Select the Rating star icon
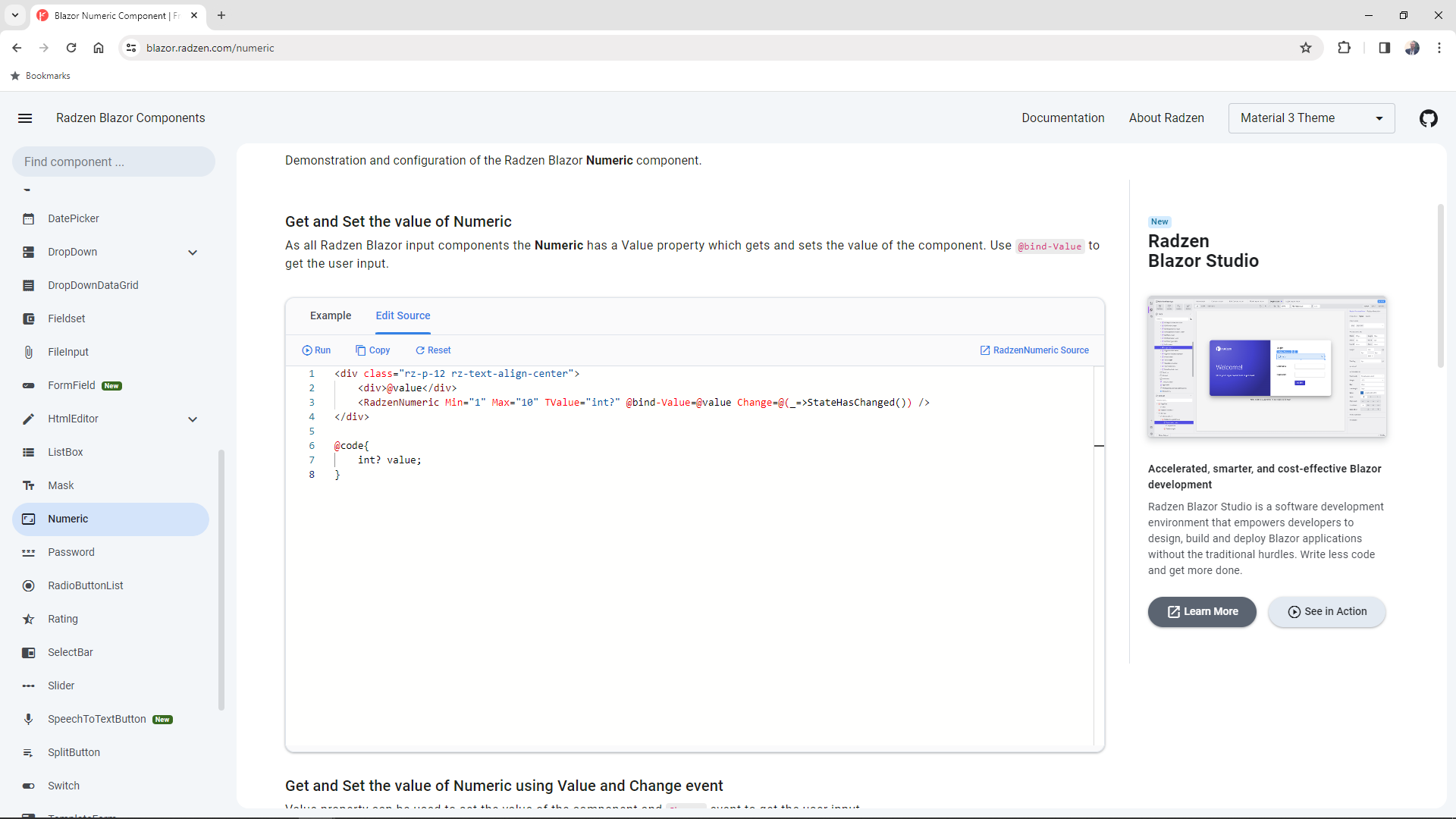Viewport: 1456px width, 819px height. tap(28, 619)
